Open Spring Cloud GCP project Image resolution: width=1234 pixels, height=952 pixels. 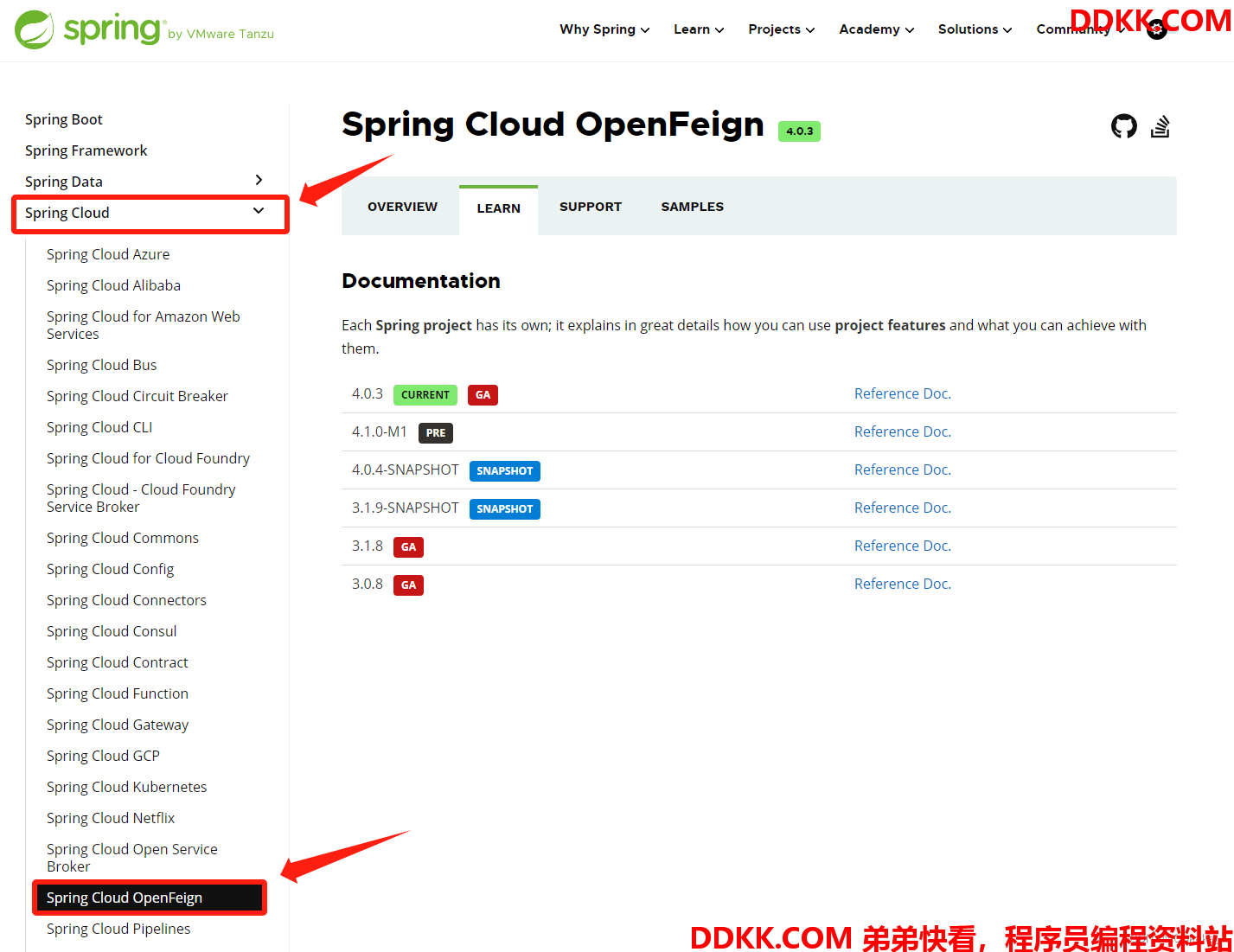coord(103,756)
